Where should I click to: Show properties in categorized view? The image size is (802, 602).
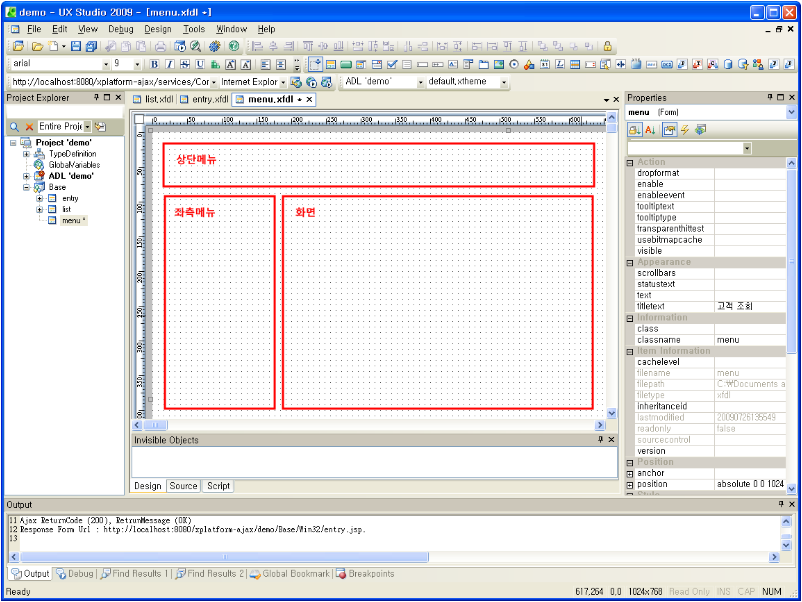pos(635,130)
